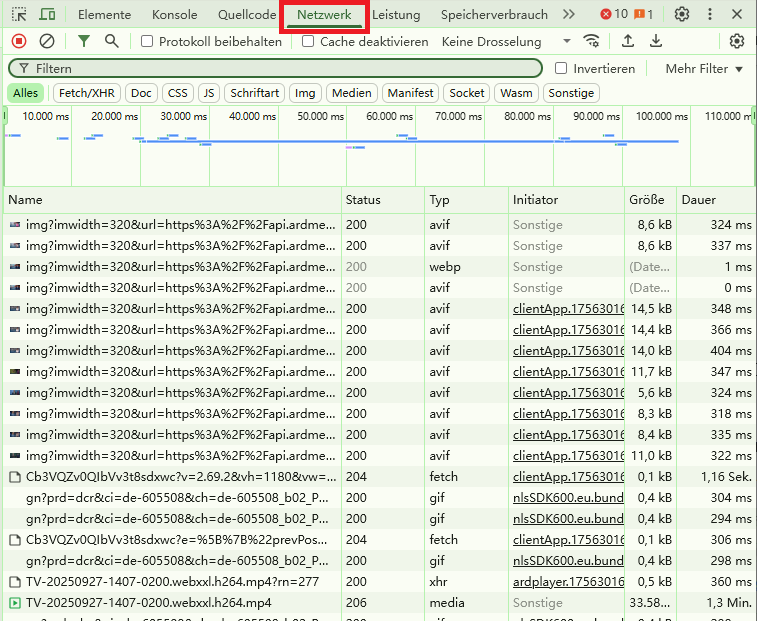Open network conditions wifi icon
The height and width of the screenshot is (621, 757).
pyautogui.click(x=592, y=41)
